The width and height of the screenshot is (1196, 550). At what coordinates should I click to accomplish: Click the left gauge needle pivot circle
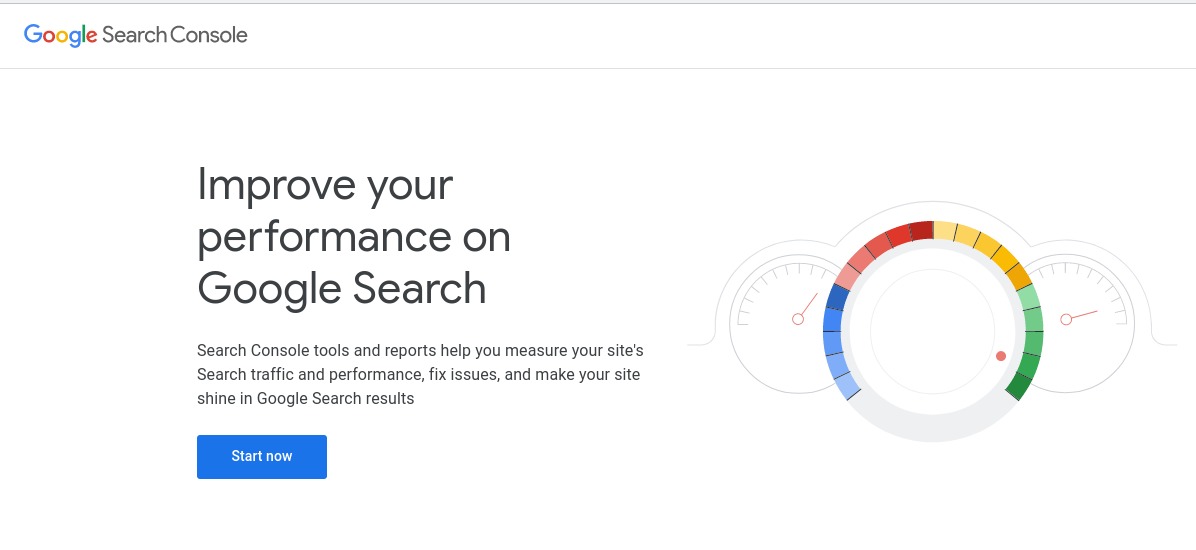tap(798, 319)
